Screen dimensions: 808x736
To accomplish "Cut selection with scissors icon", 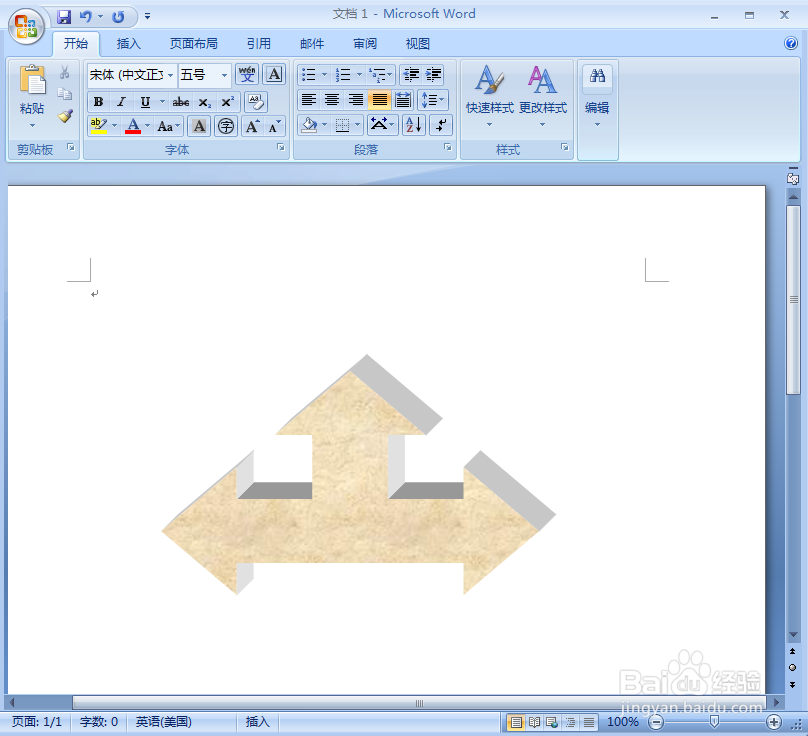I will [x=65, y=72].
